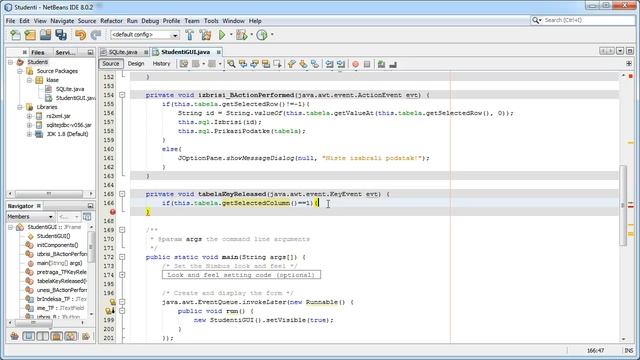Screen dimensions: 640x360
Task: Click the Find Selection magnifier icon in editor toolbar
Action: (x=231, y=64)
